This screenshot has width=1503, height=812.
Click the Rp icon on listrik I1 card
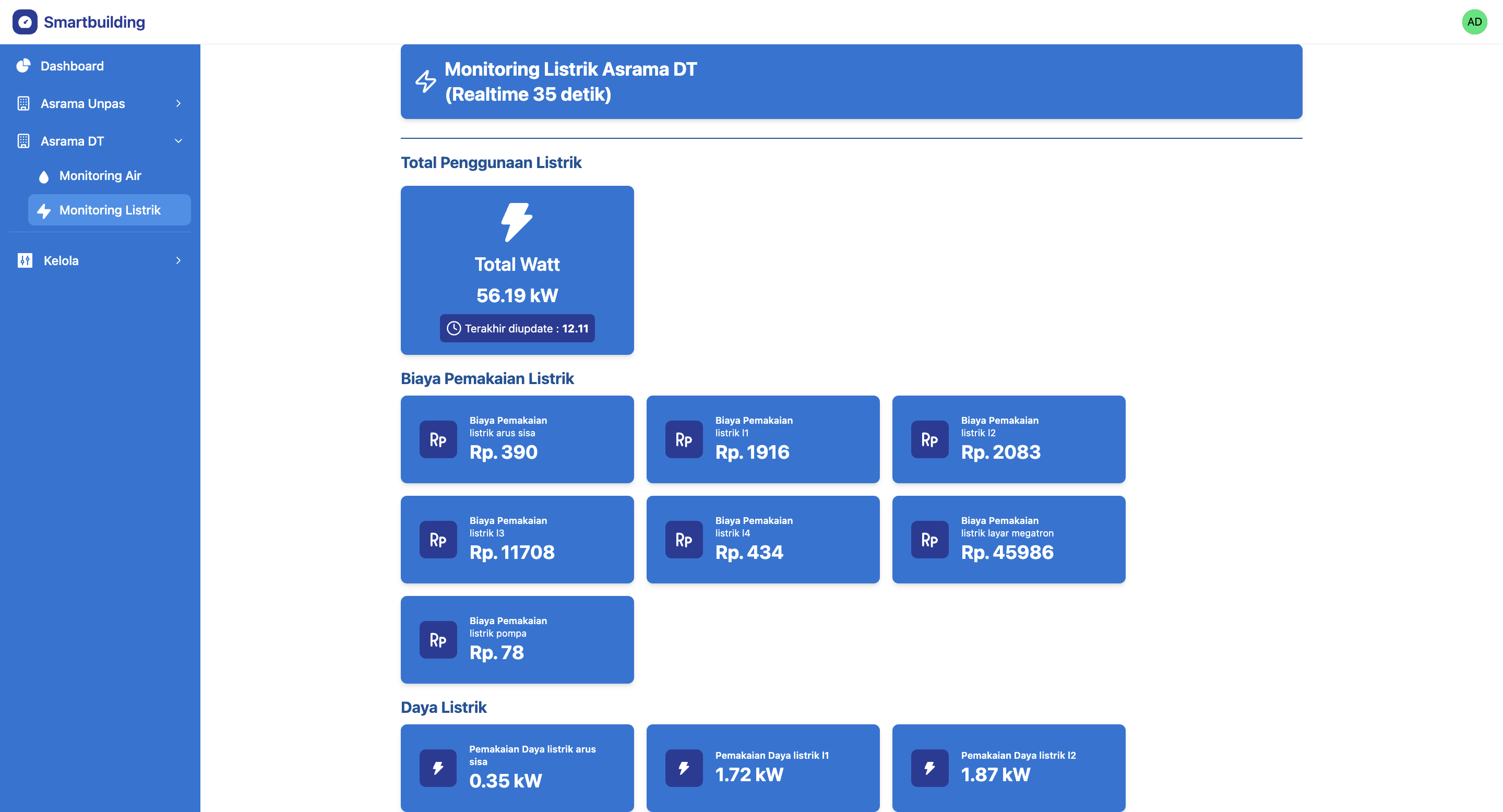click(684, 439)
